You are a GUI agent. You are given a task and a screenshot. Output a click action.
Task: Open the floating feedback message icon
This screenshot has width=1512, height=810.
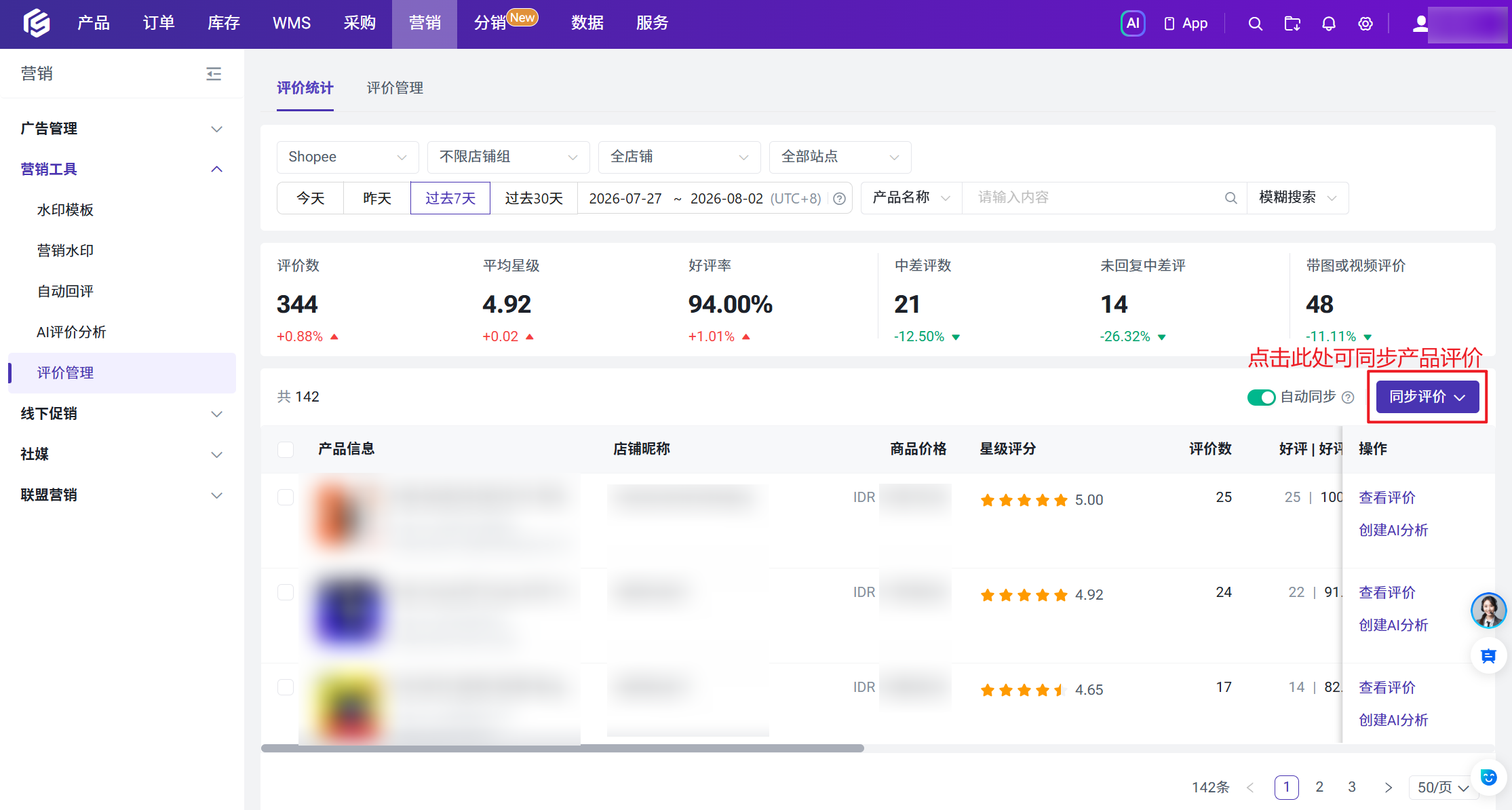pos(1488,656)
